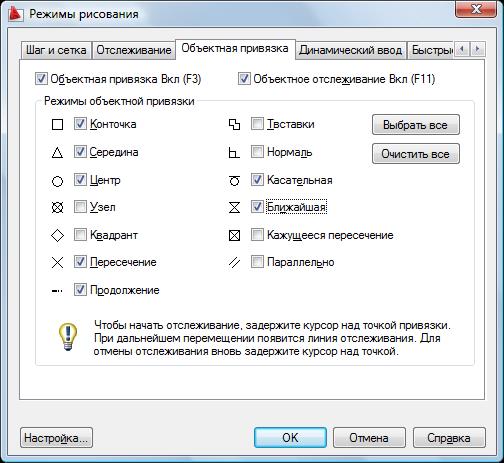
Task: Enable the Узел snap mode checkbox
Action: (x=80, y=207)
